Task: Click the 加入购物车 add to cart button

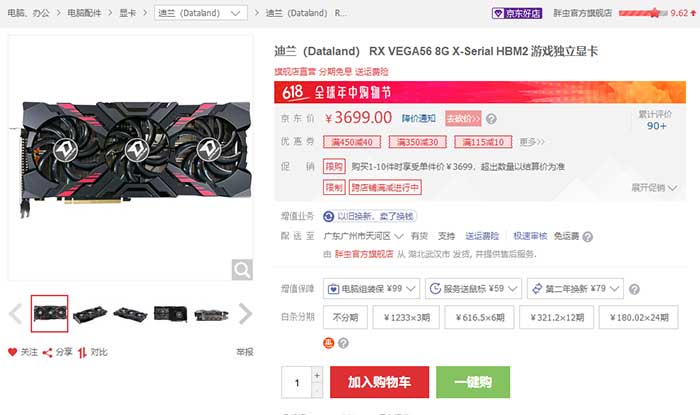Action: pyautogui.click(x=379, y=382)
